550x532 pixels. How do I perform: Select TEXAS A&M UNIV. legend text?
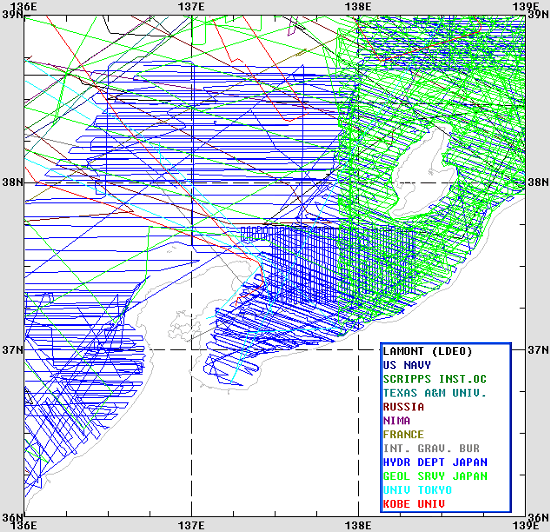[435, 393]
